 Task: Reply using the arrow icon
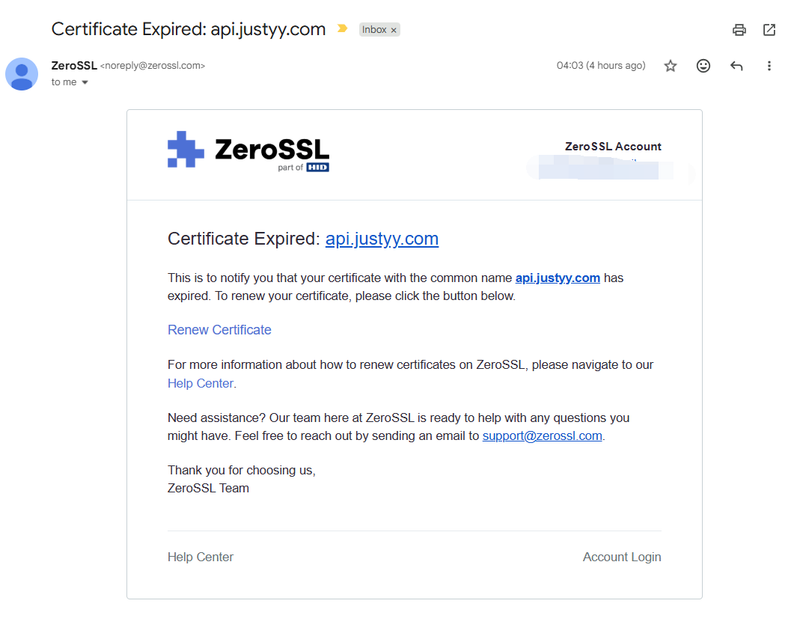coord(736,66)
